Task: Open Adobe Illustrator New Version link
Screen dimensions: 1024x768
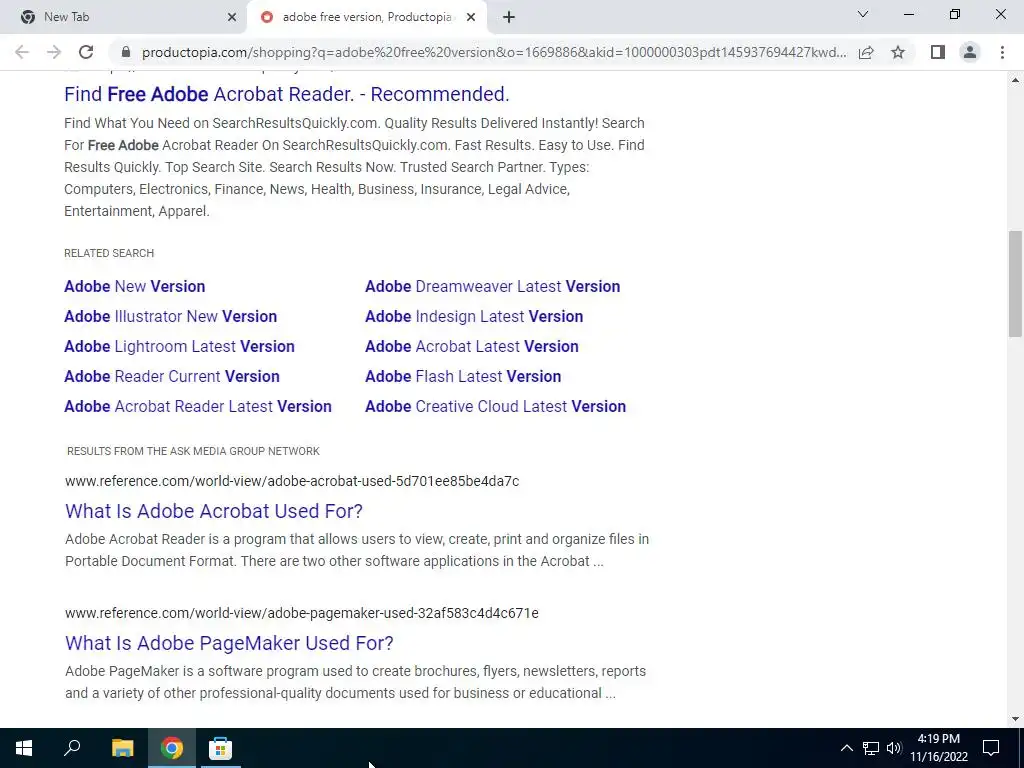Action: (x=170, y=316)
